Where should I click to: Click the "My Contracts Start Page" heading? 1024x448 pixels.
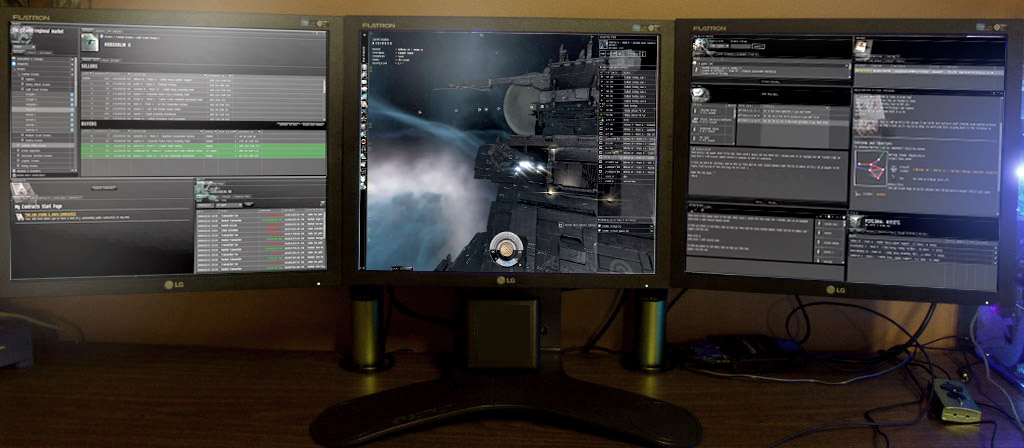click(40, 206)
